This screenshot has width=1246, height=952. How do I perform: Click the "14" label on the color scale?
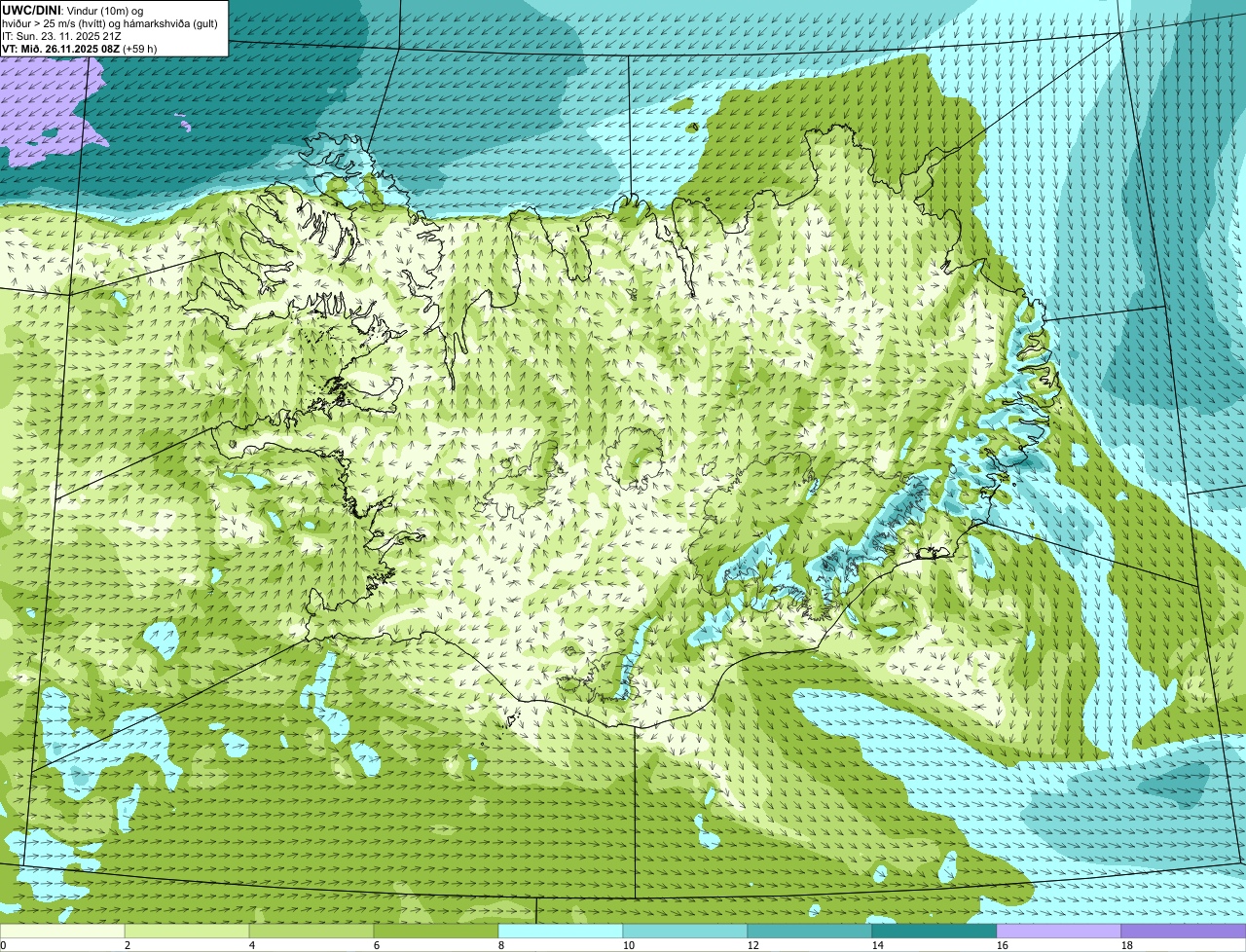[x=878, y=945]
